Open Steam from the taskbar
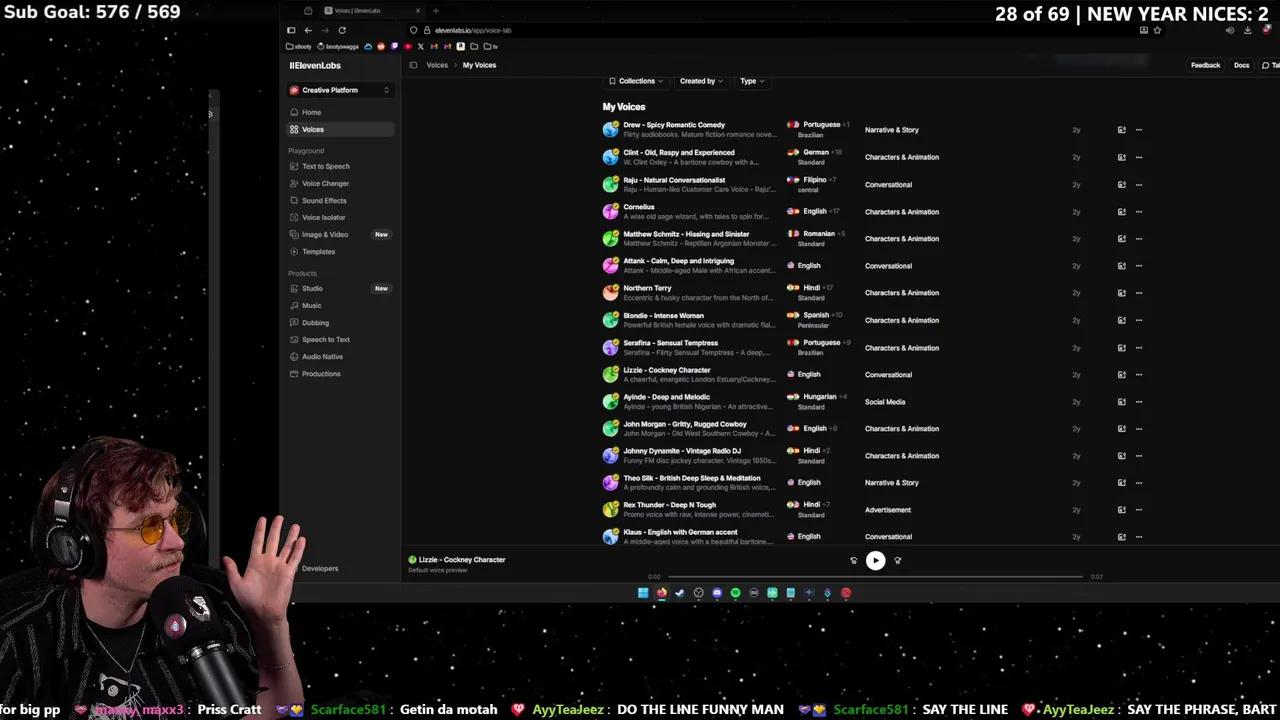 (680, 593)
